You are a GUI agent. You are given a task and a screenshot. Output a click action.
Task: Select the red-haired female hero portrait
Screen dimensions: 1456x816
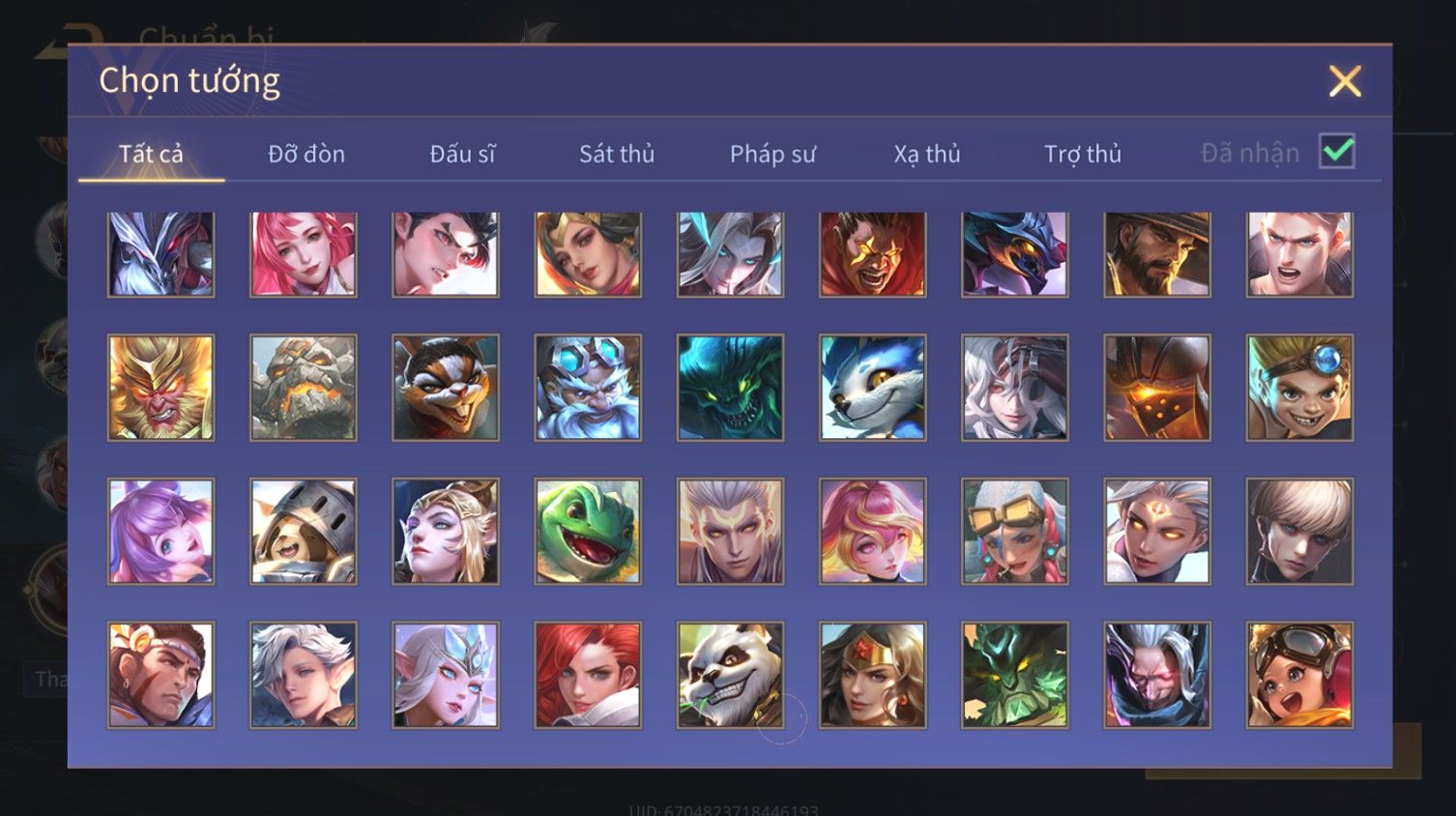588,675
